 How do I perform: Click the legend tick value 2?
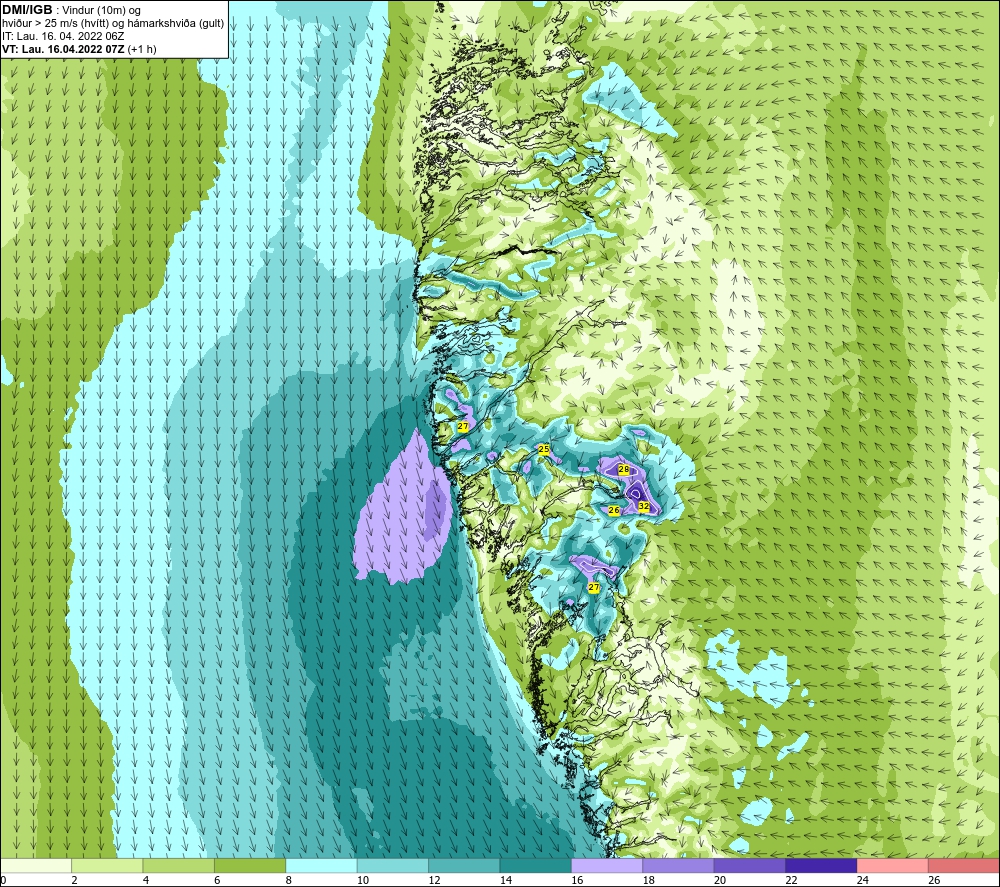pyautogui.click(x=75, y=880)
